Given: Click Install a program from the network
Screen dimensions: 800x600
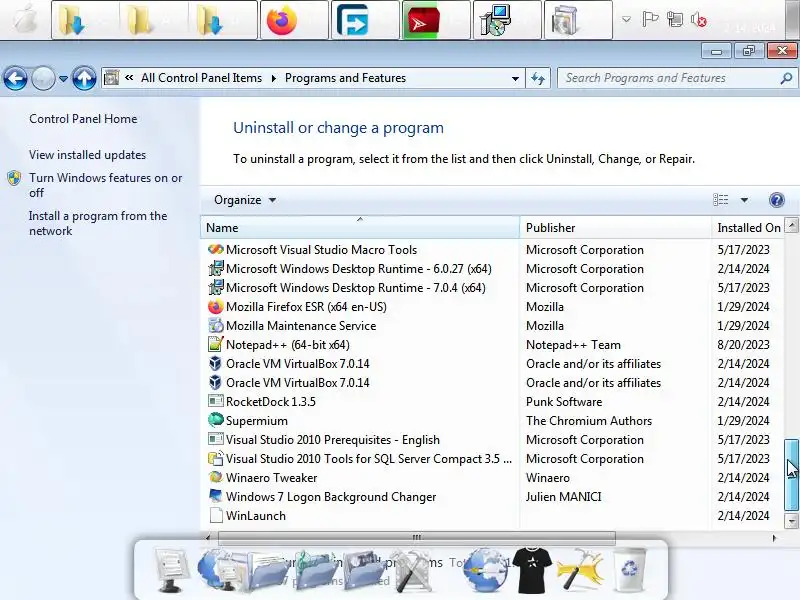Looking at the screenshot, I should [98, 223].
